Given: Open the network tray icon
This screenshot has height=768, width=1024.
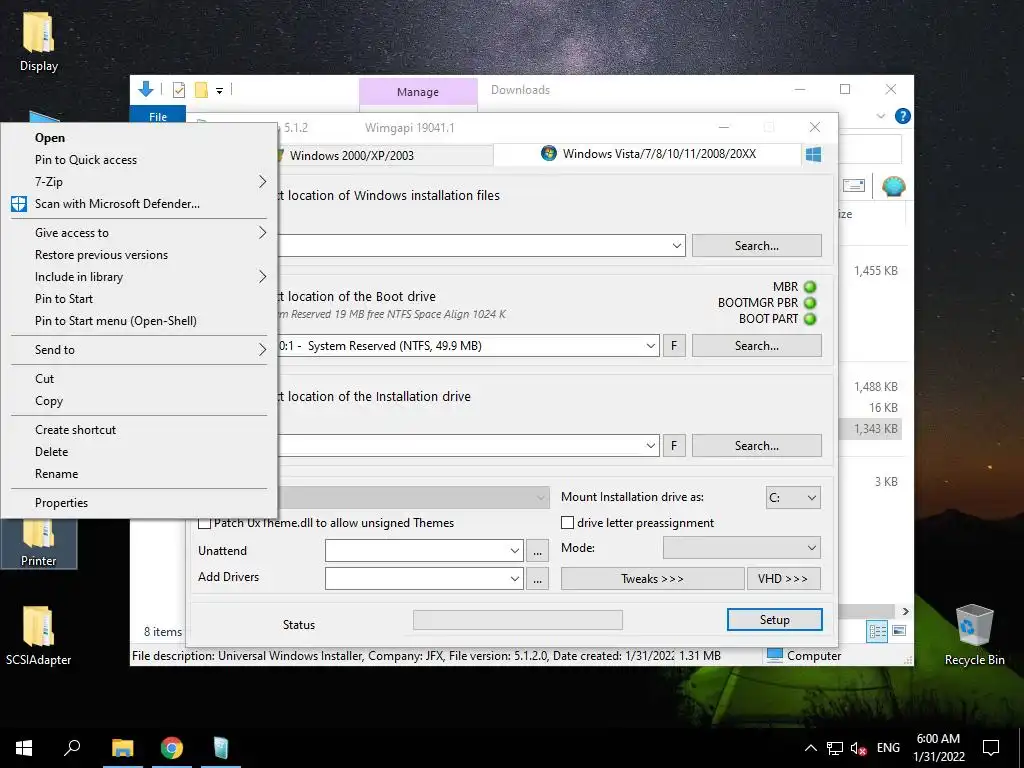Looking at the screenshot, I should pyautogui.click(x=835, y=748).
